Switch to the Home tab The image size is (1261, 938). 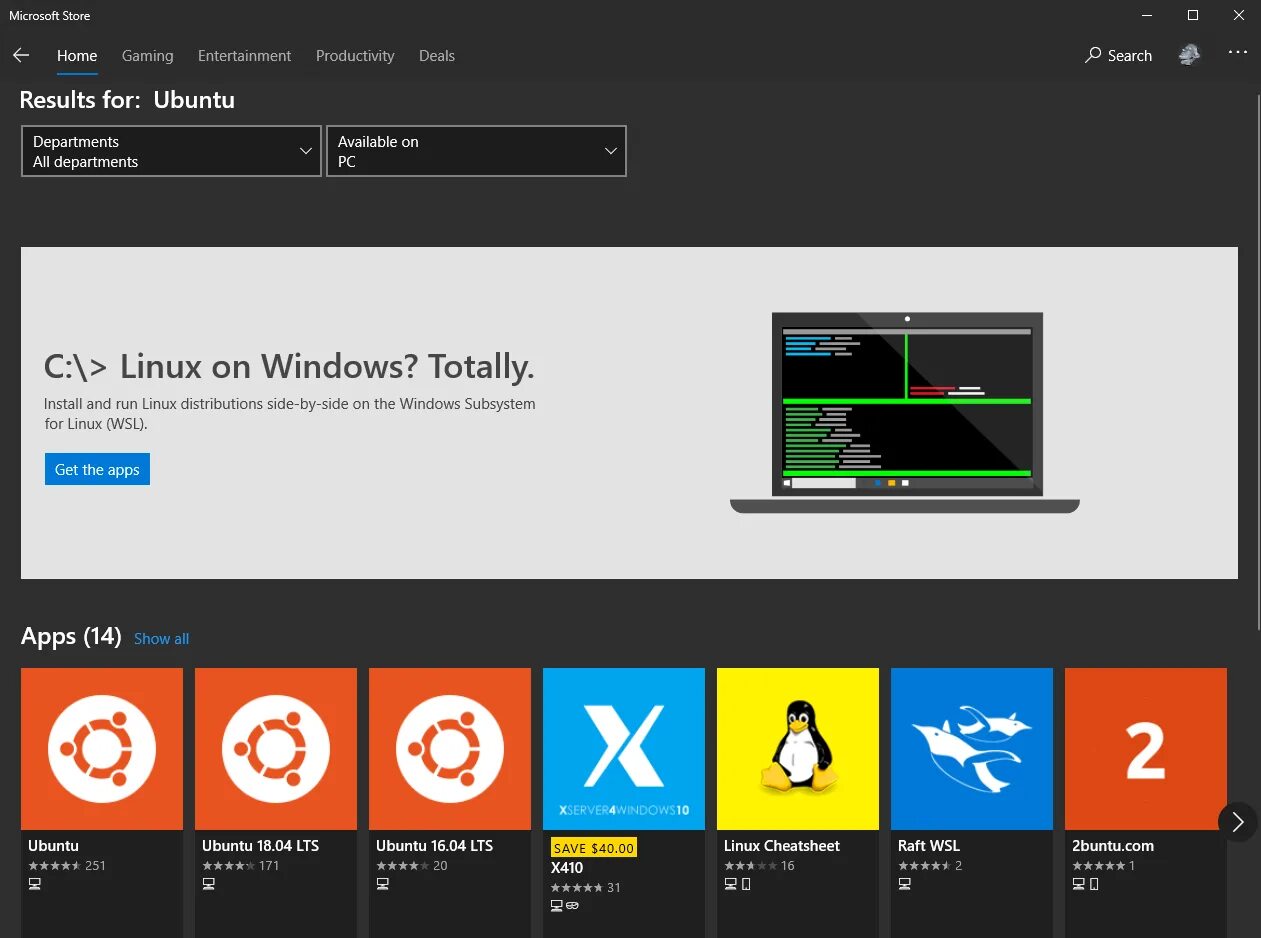pos(77,56)
